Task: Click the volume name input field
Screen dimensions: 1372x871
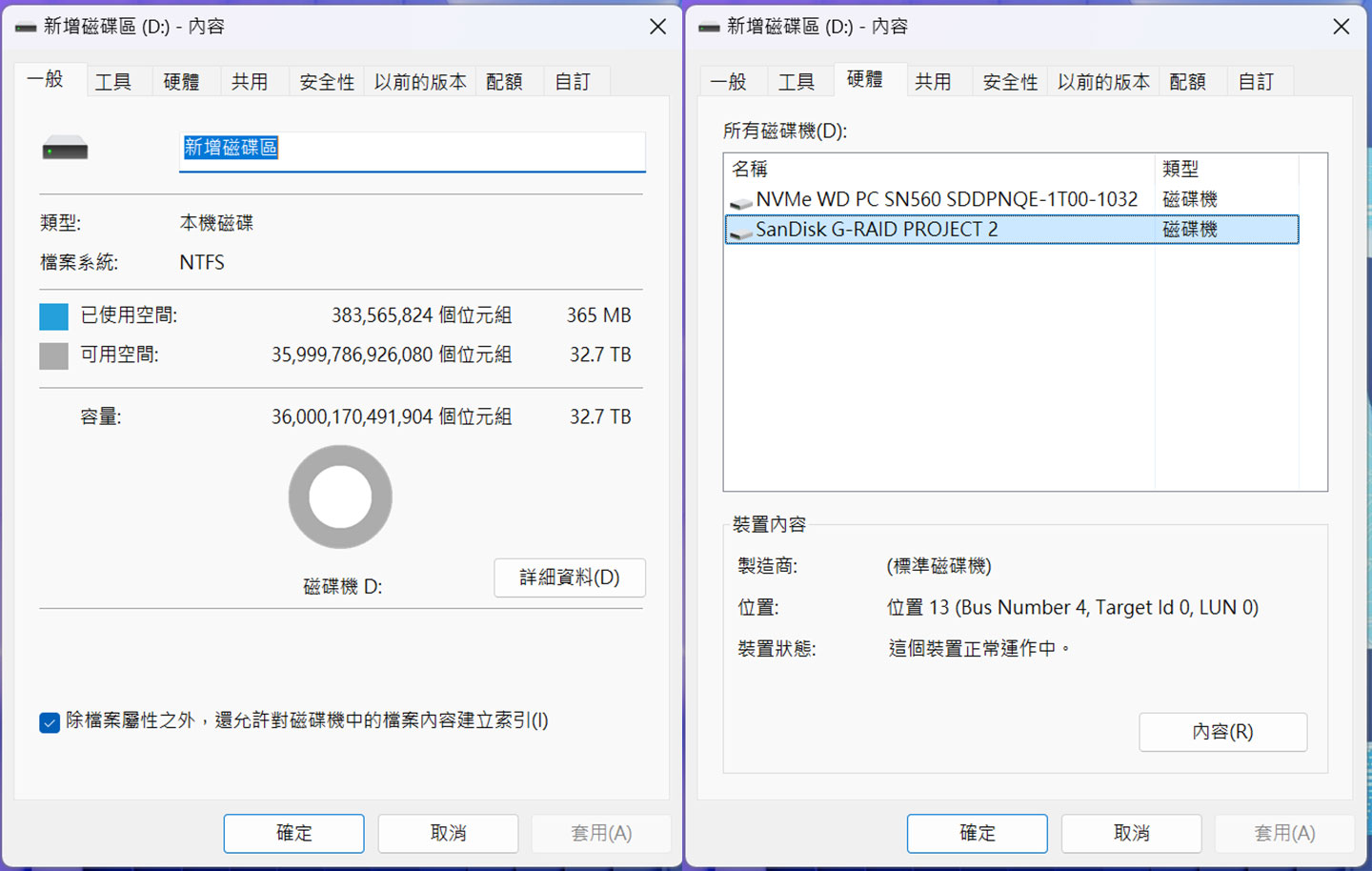Action: pyautogui.click(x=412, y=149)
